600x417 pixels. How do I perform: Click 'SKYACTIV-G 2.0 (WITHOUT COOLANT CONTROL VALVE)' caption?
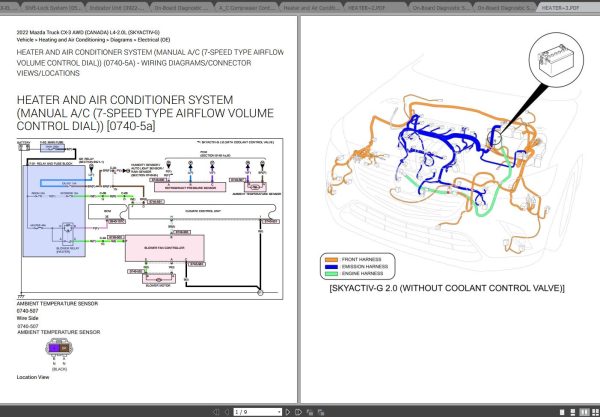[447, 288]
